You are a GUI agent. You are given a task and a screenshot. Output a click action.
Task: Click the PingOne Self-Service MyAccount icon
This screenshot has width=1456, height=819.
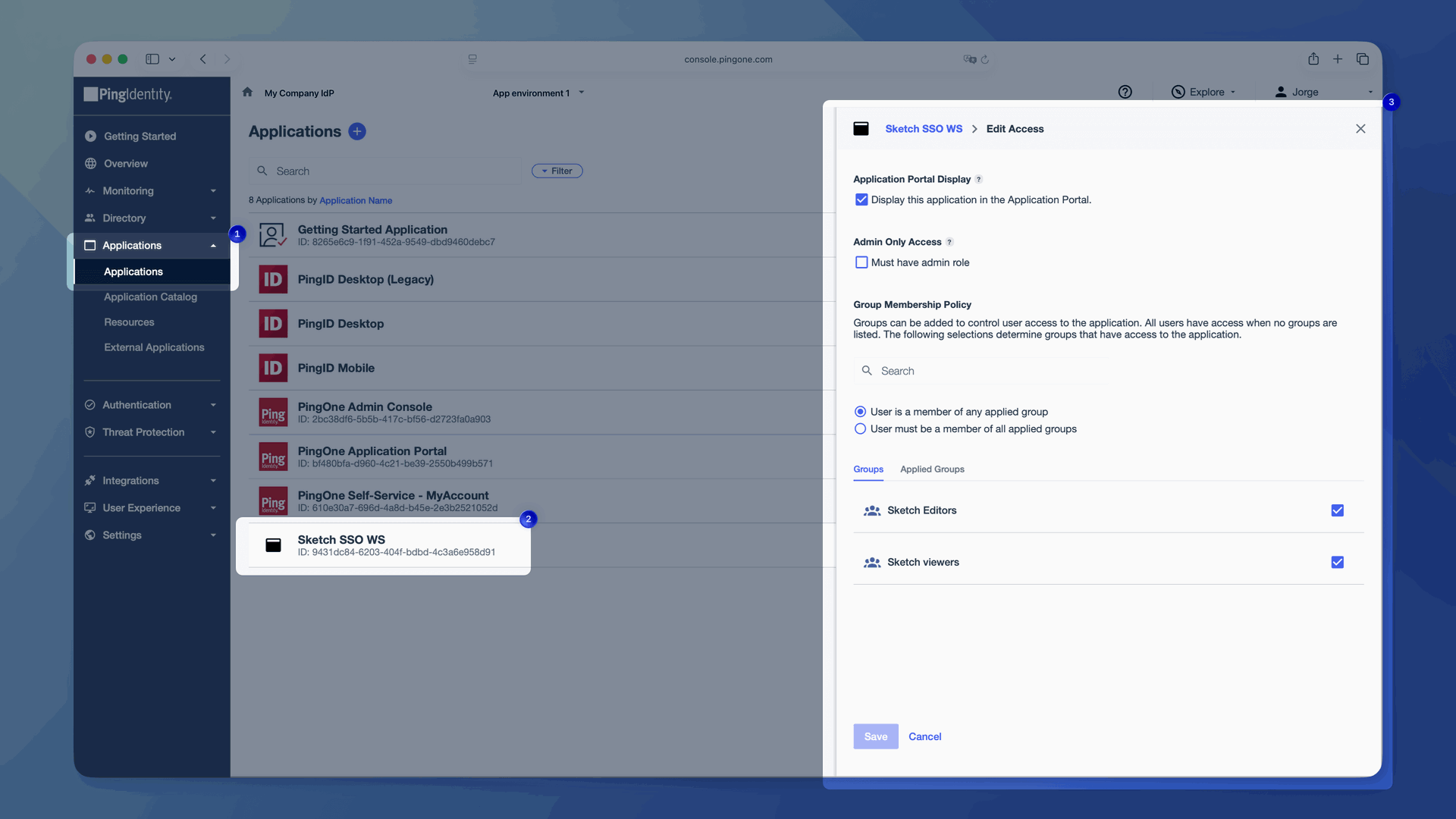tap(273, 501)
